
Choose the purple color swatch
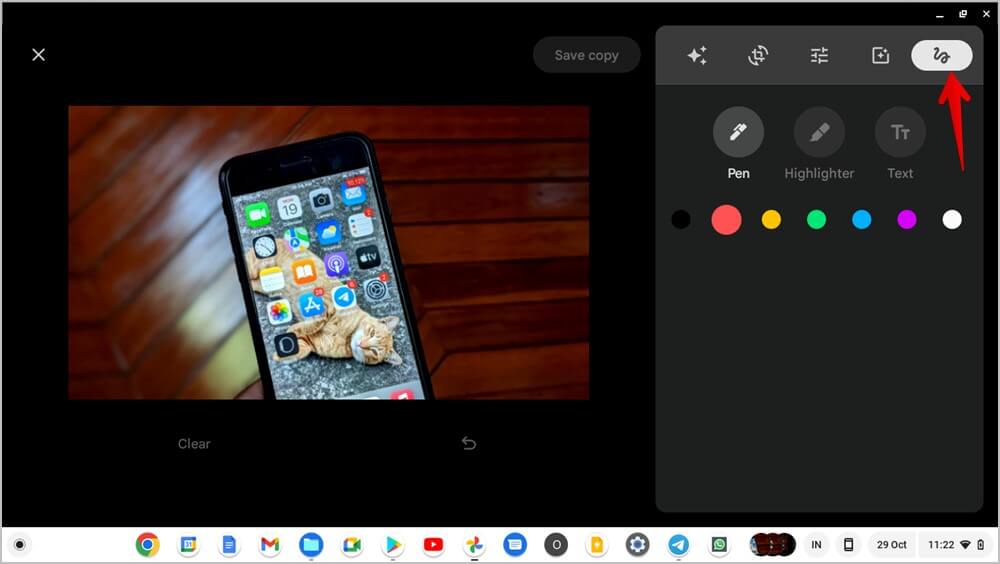tap(906, 219)
